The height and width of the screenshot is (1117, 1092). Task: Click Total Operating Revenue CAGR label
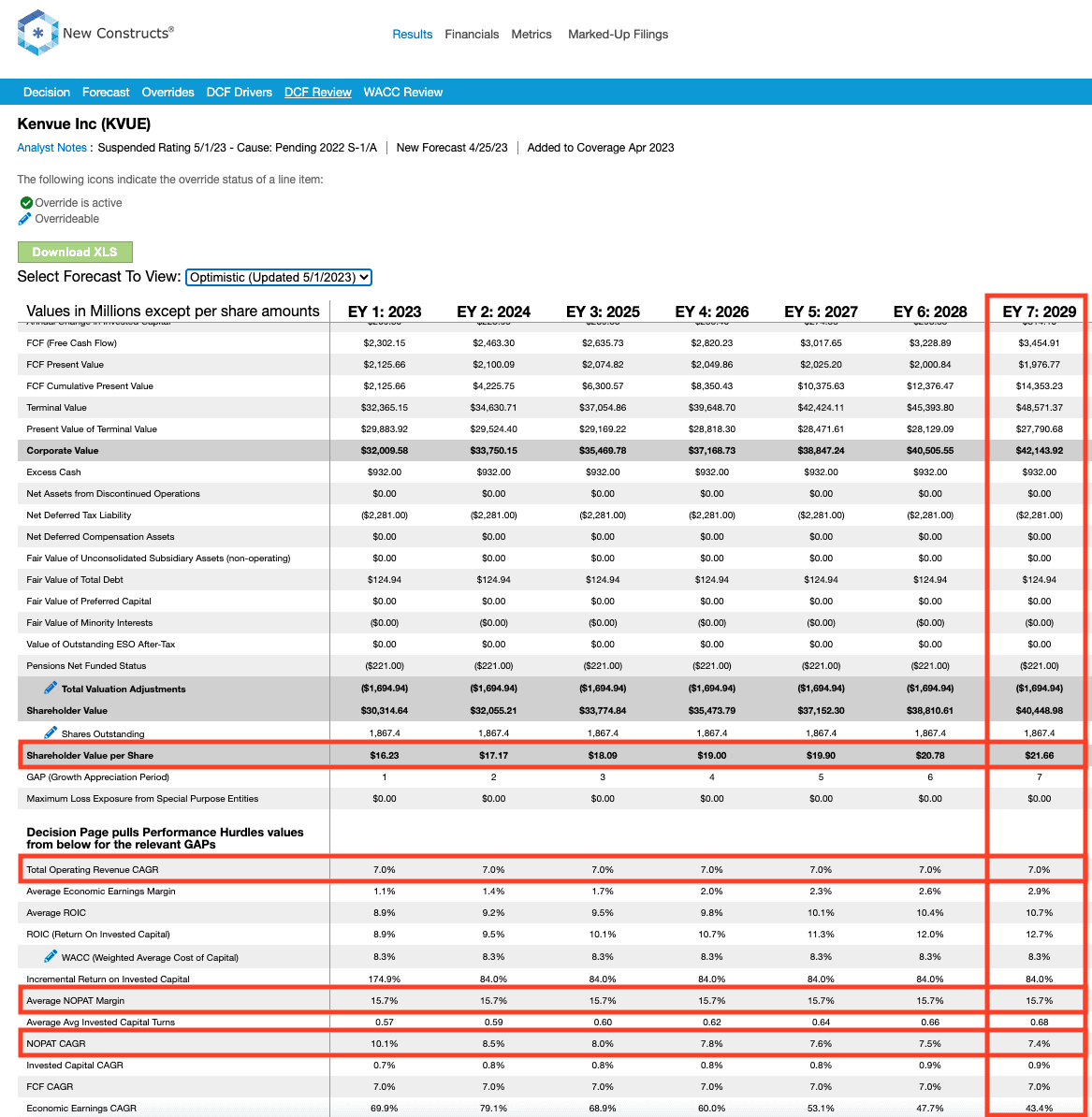93,869
